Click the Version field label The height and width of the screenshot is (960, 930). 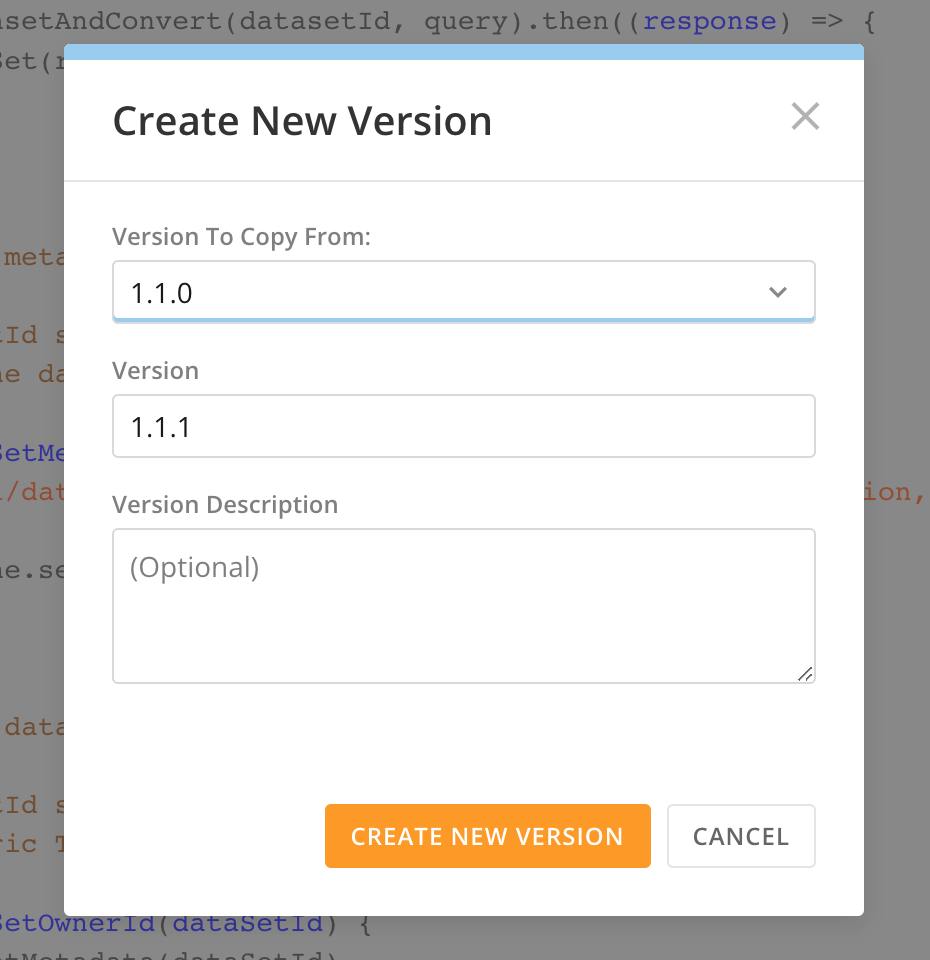click(x=156, y=370)
